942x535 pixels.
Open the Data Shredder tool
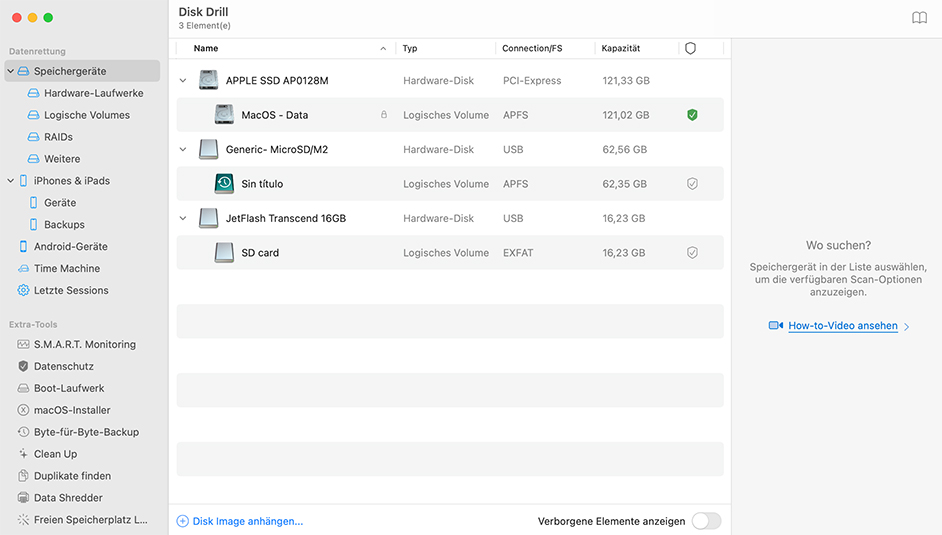68,498
